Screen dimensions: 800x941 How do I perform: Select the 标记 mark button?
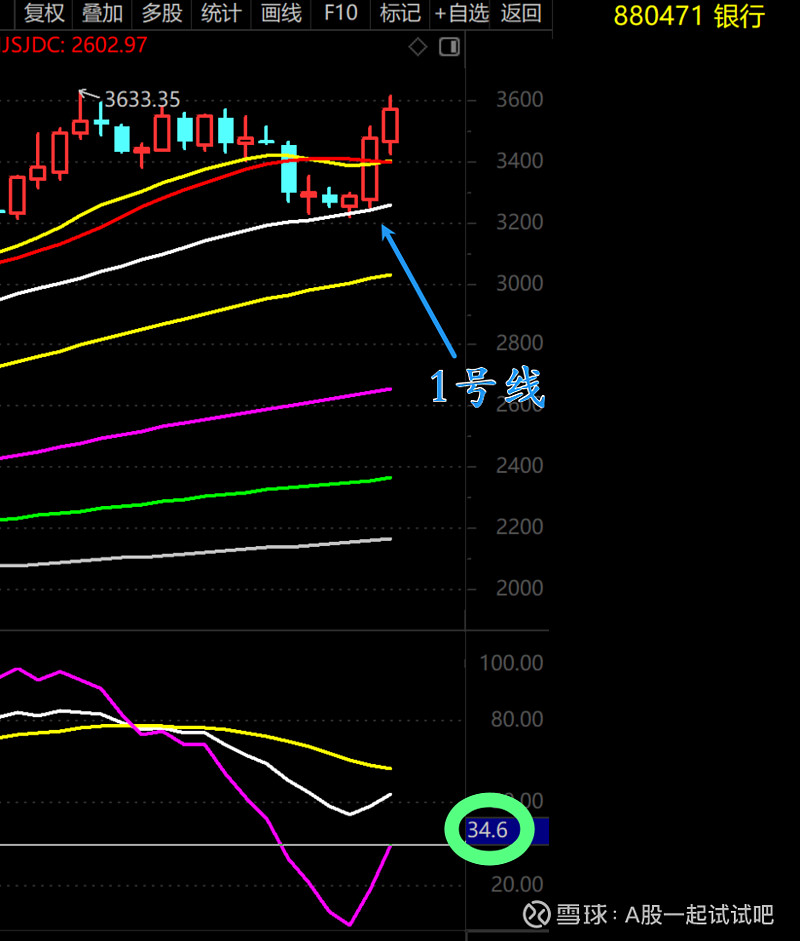point(400,13)
